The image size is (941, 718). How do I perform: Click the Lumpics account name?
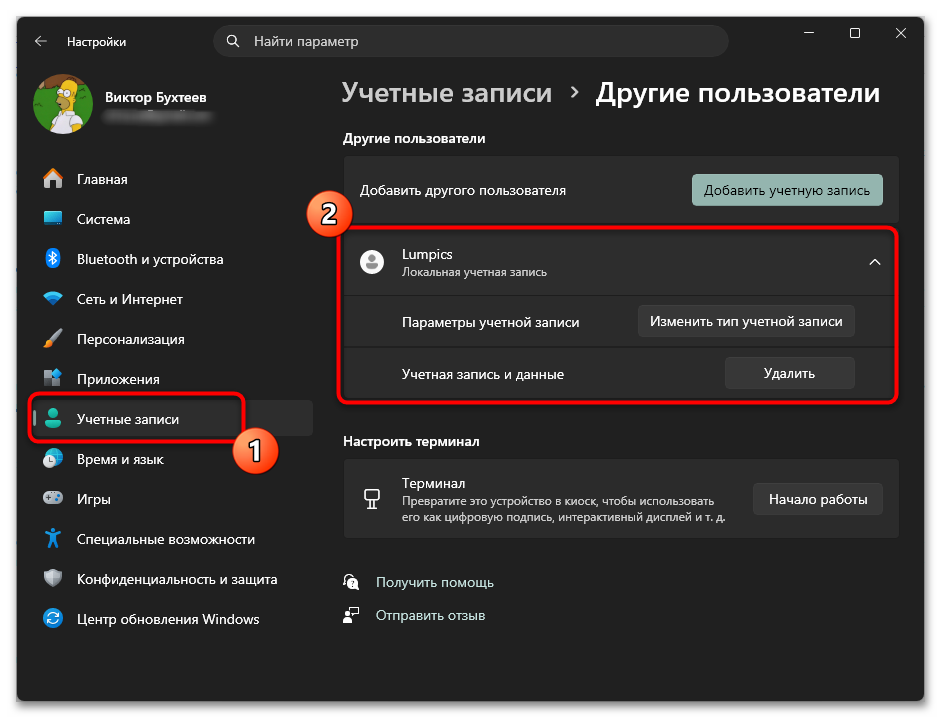click(427, 255)
